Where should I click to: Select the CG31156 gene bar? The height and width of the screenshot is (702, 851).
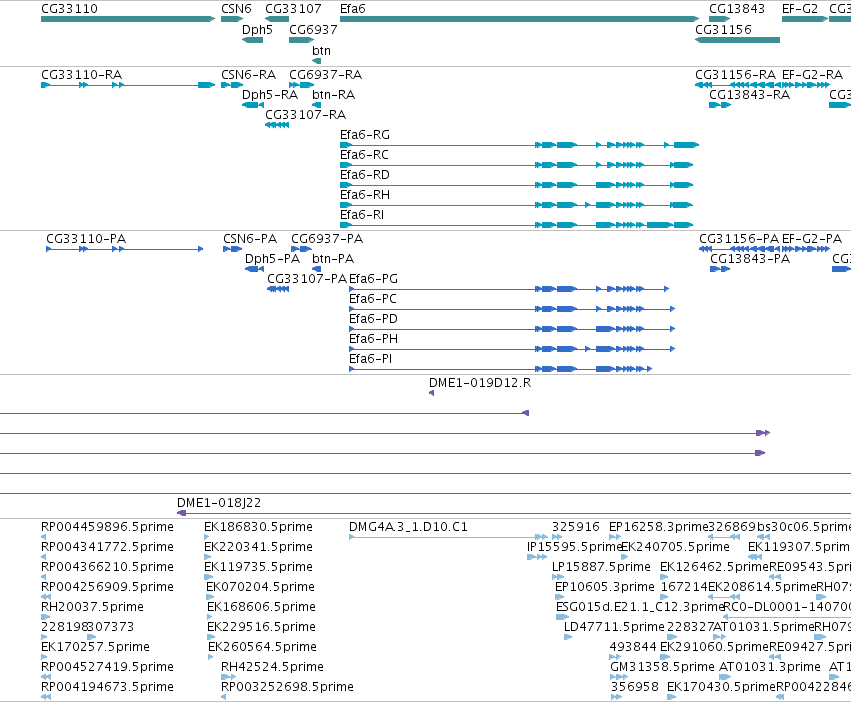coord(738,40)
